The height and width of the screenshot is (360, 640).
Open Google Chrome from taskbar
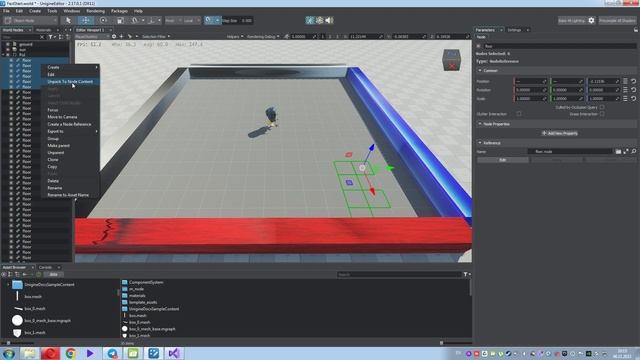[x=71, y=353]
